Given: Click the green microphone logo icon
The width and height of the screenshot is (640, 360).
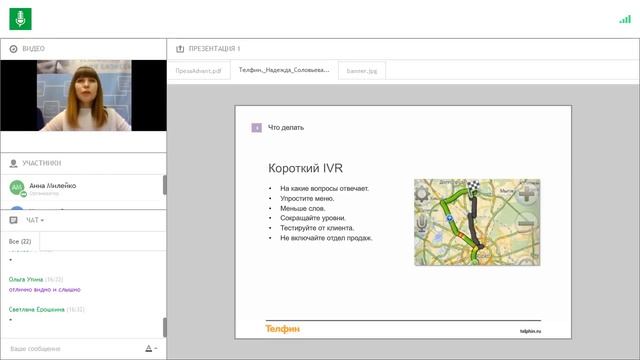Looking at the screenshot, I should point(20,19).
